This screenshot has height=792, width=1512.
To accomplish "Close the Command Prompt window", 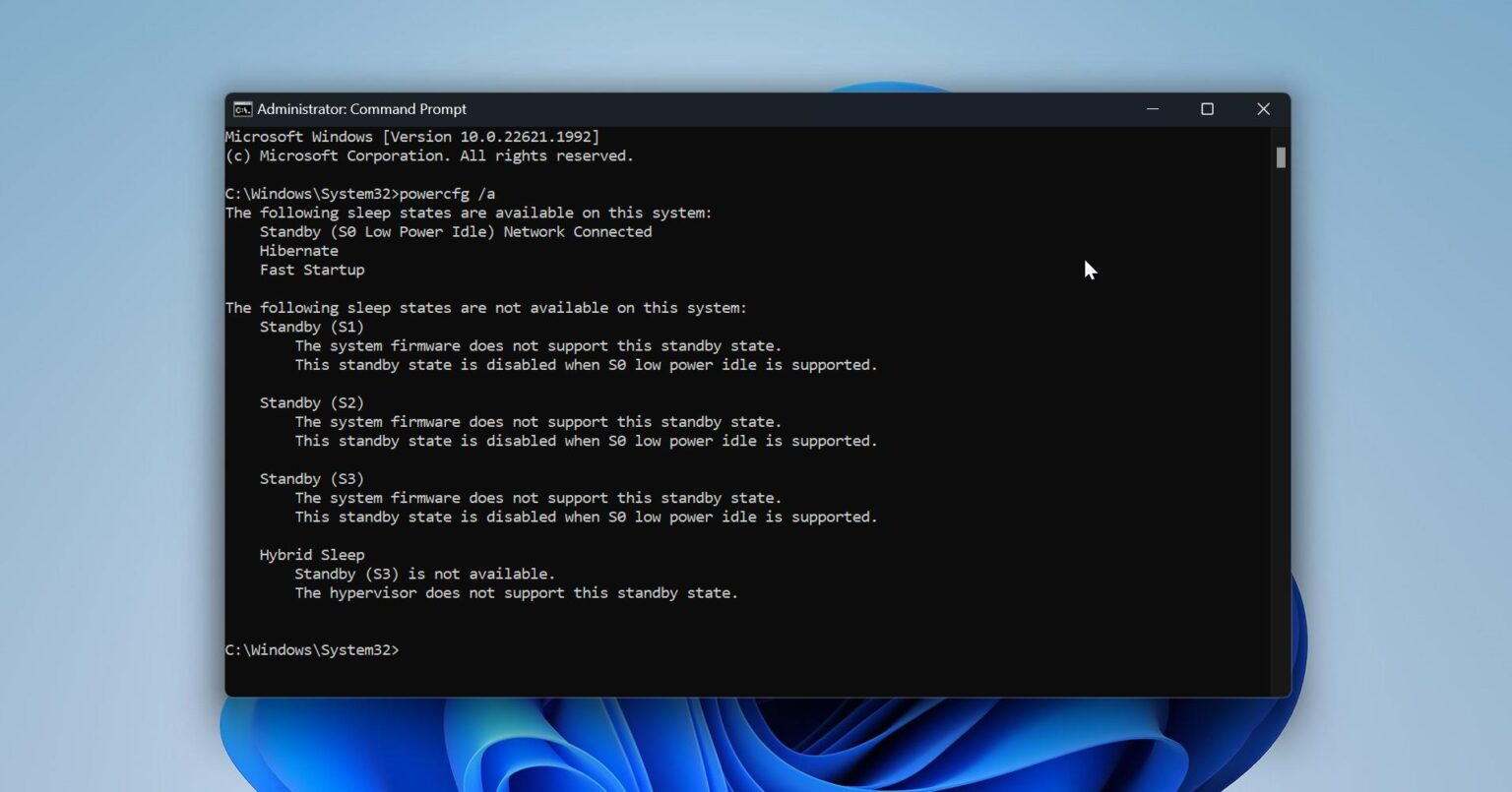I will 1263,109.
